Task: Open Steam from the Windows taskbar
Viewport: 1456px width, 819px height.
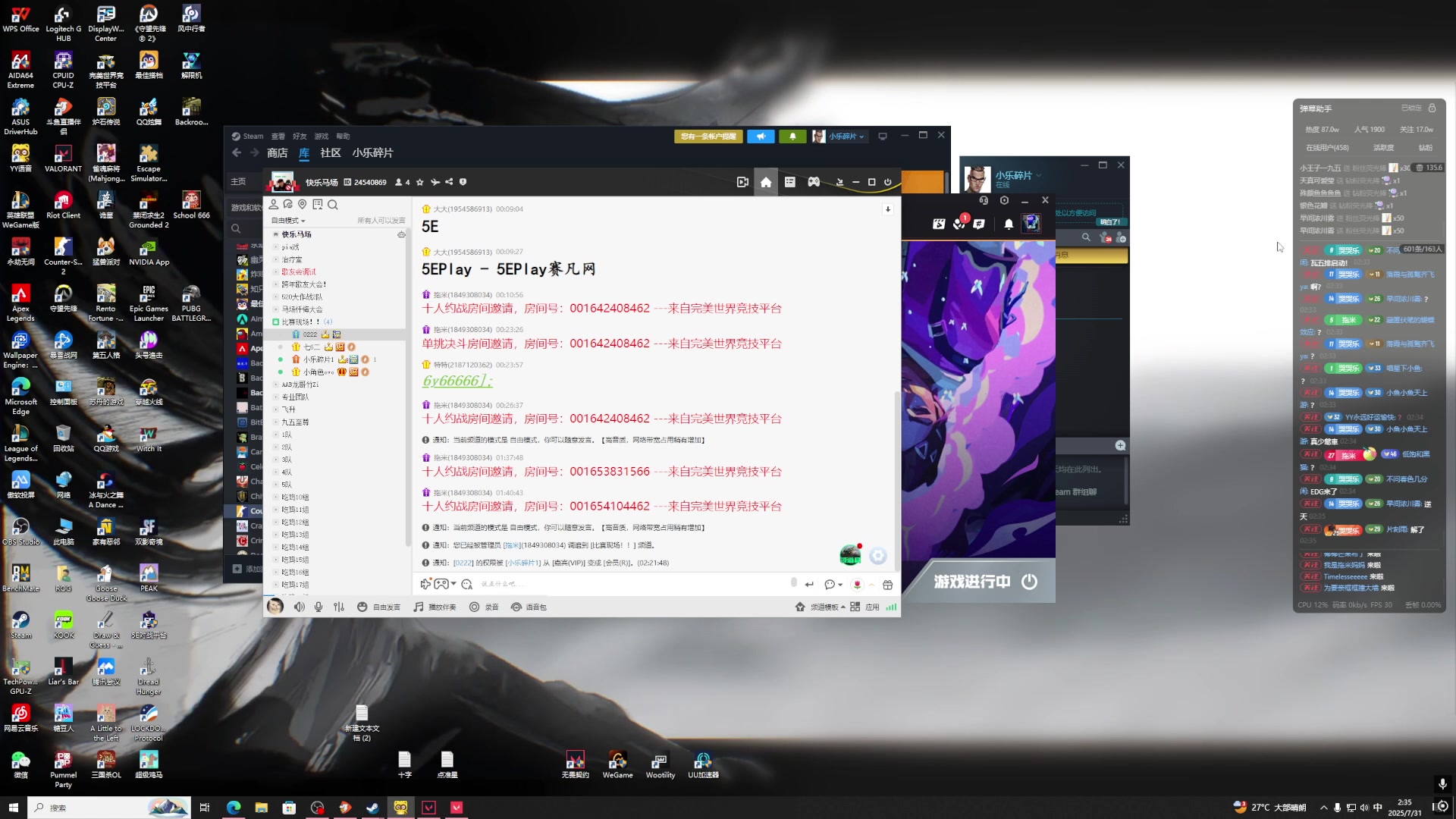Action: point(372,808)
